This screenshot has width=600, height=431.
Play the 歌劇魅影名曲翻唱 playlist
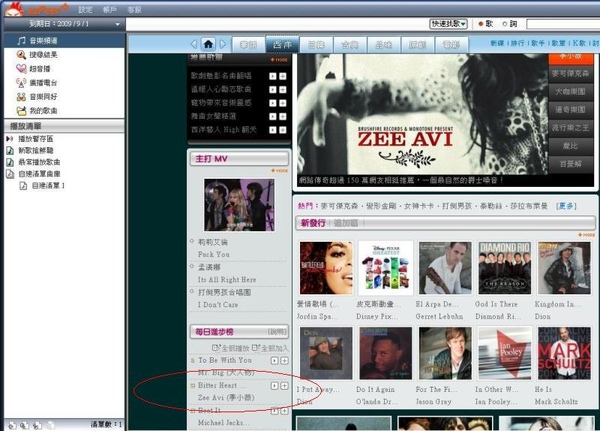272,76
